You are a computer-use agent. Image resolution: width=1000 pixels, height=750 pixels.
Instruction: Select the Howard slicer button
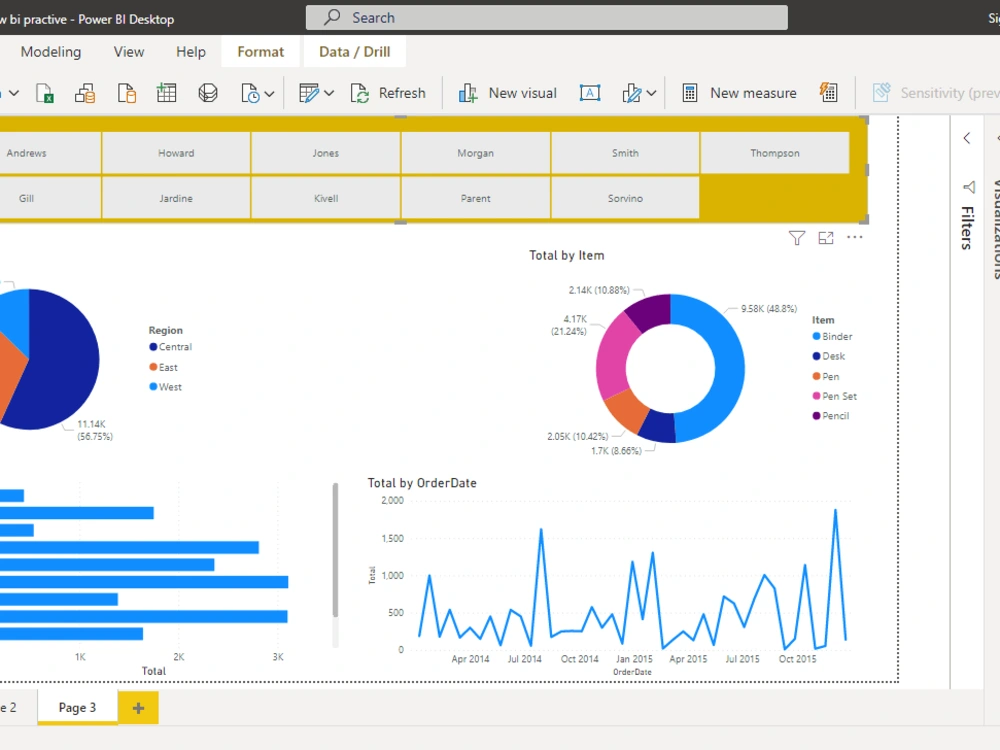point(176,153)
